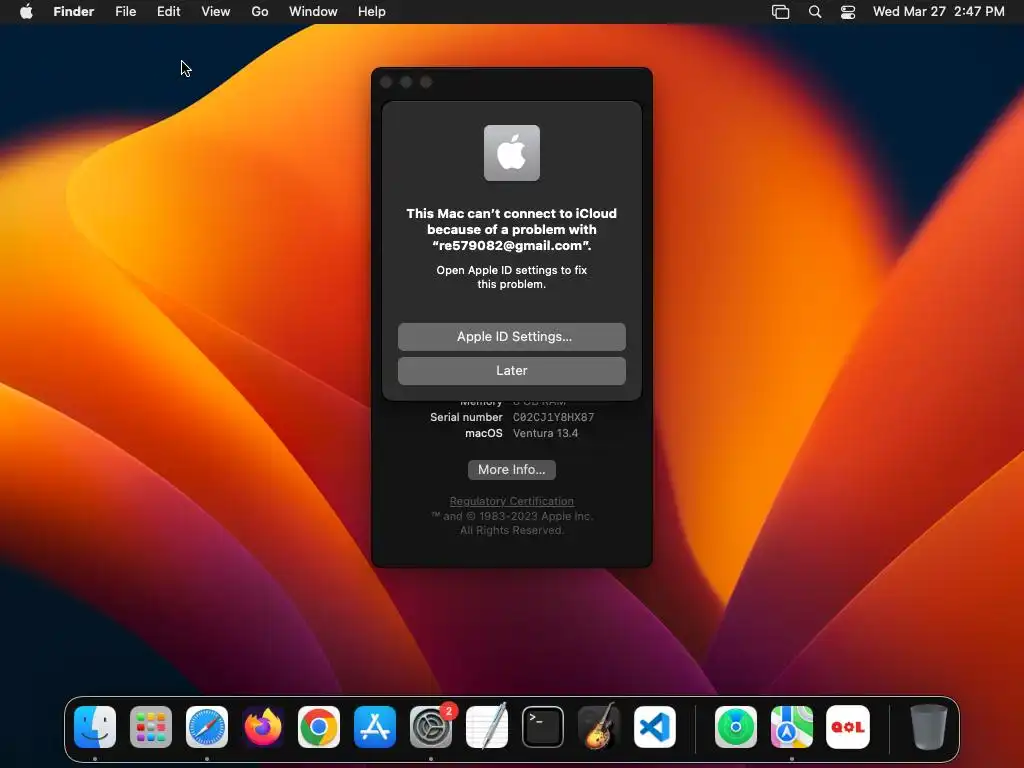The height and width of the screenshot is (768, 1024).
Task: Open the red QOL app icon
Action: (848, 727)
